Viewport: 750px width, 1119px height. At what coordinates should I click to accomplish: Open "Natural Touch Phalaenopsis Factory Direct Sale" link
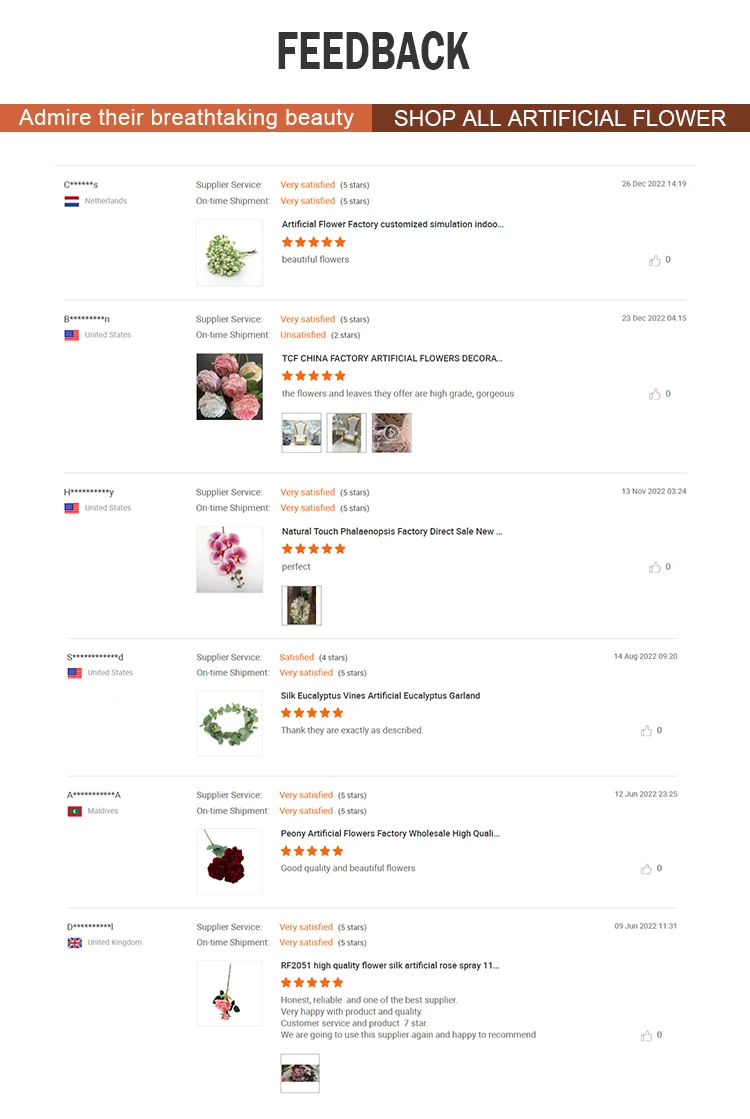pyautogui.click(x=392, y=532)
